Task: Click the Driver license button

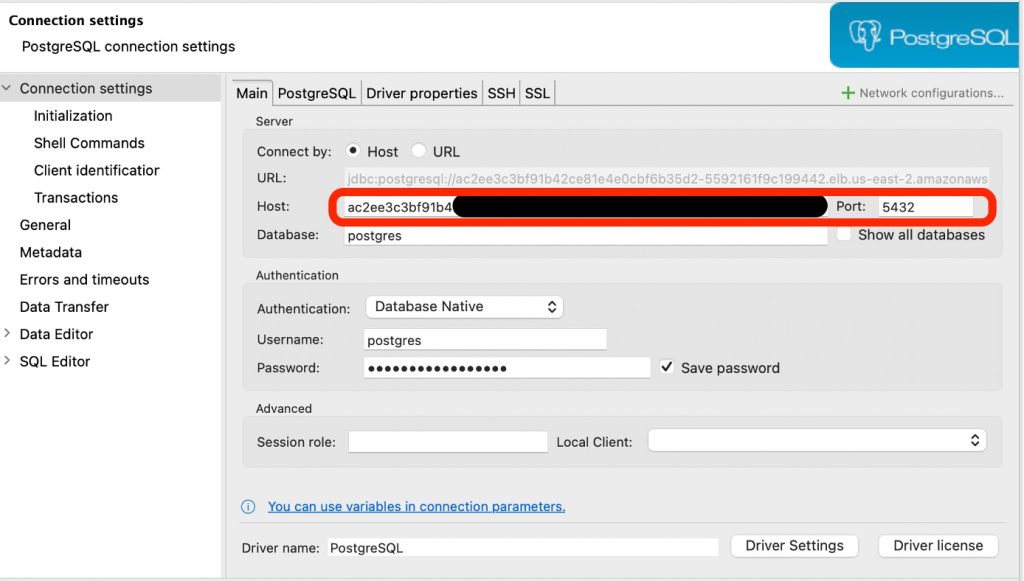Action: [x=938, y=546]
